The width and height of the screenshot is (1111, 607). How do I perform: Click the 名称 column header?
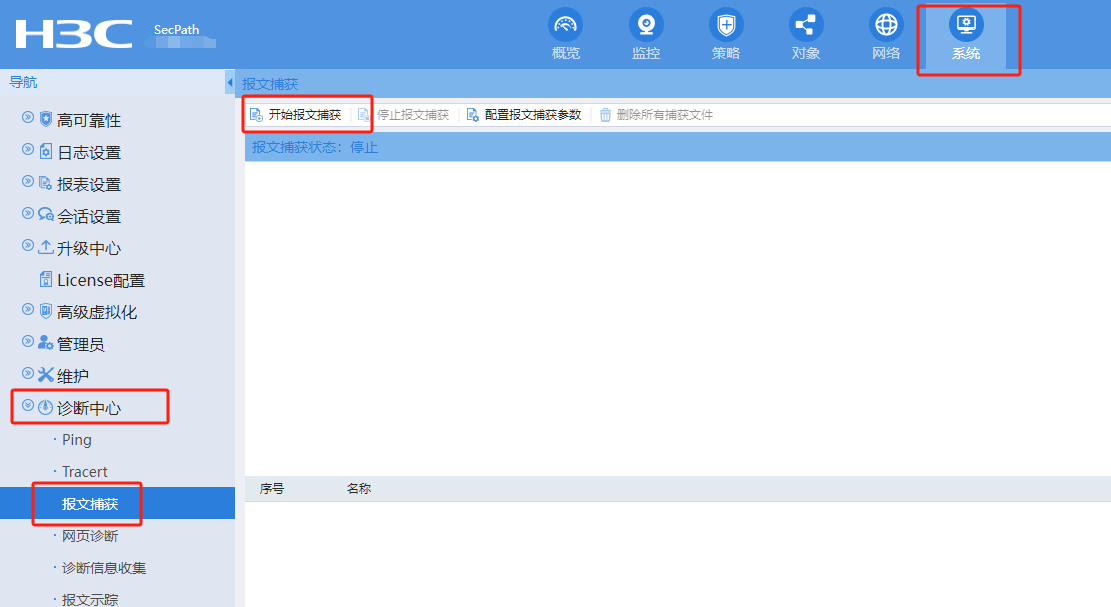[x=359, y=489]
